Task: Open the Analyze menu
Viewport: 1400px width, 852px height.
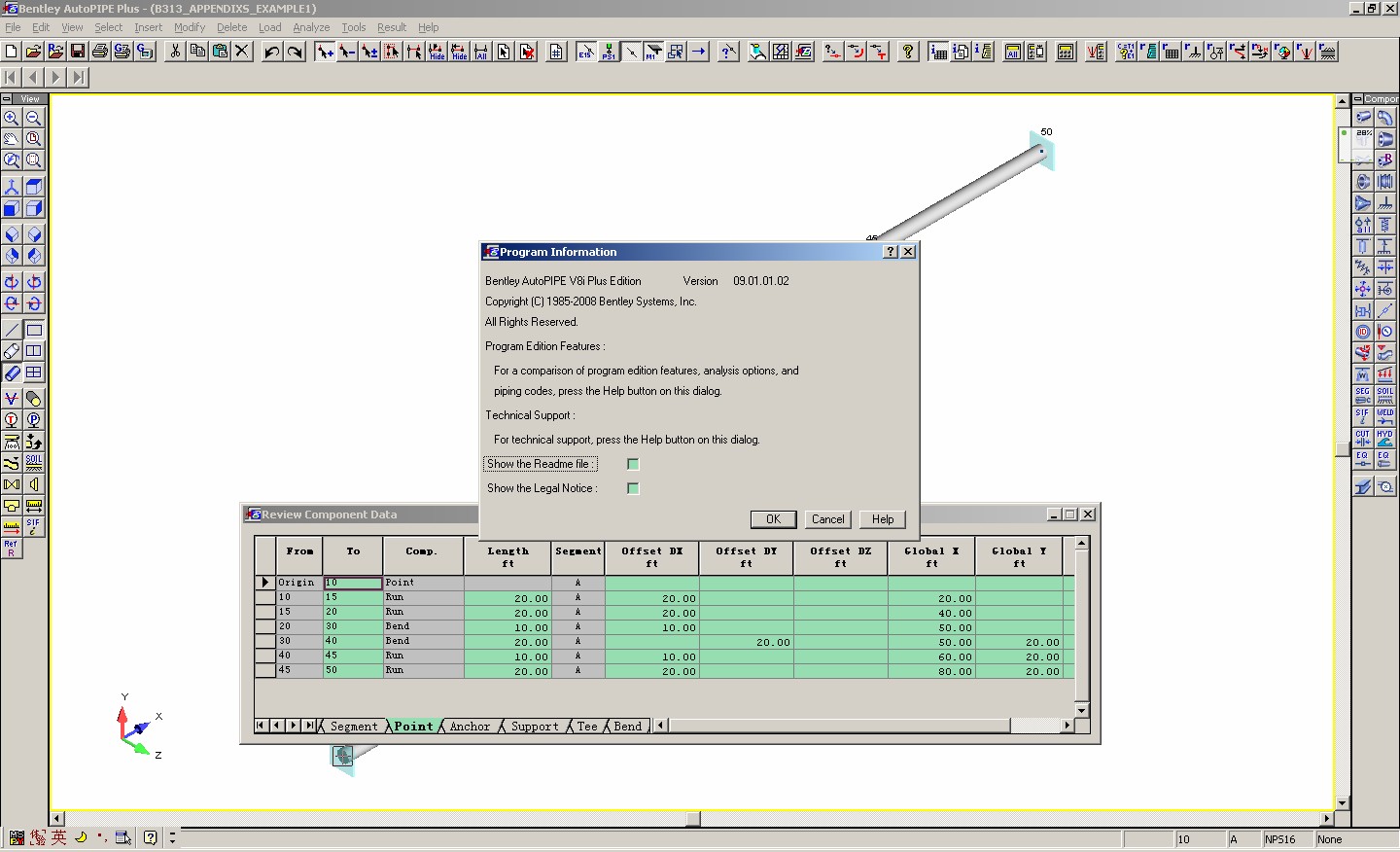Action: (x=311, y=27)
